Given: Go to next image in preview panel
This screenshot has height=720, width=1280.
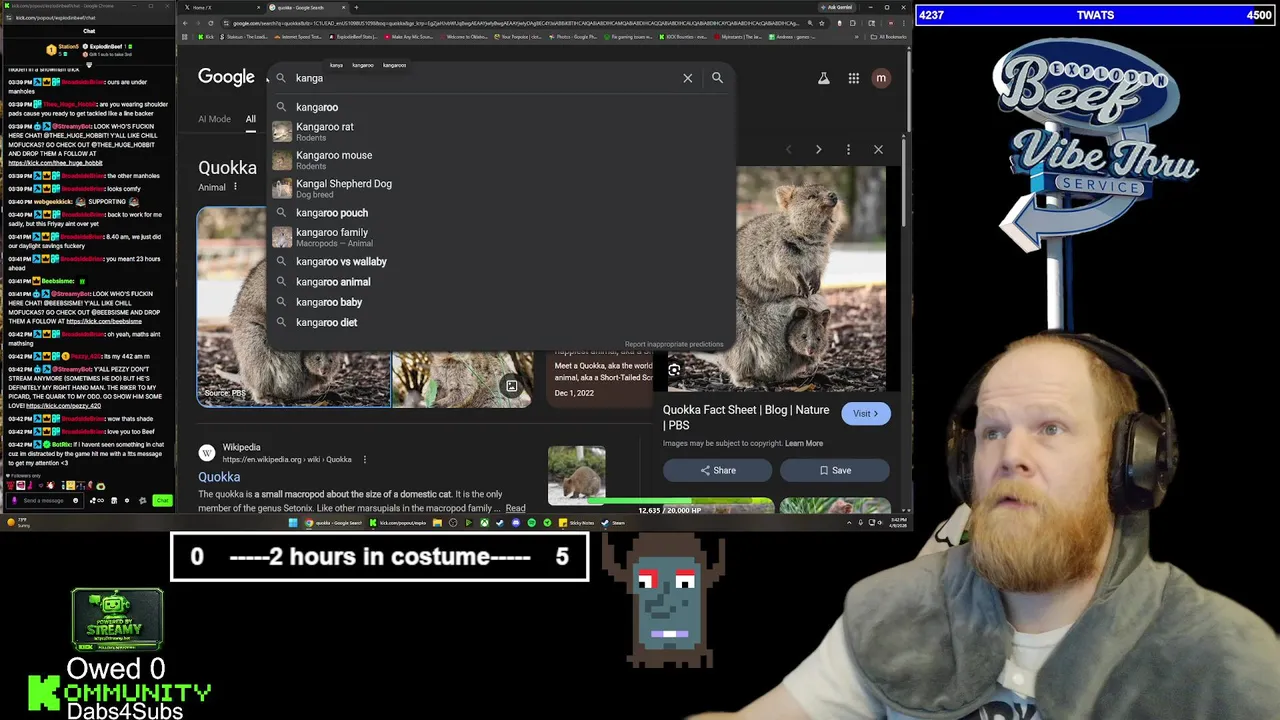Looking at the screenshot, I should coord(818,150).
